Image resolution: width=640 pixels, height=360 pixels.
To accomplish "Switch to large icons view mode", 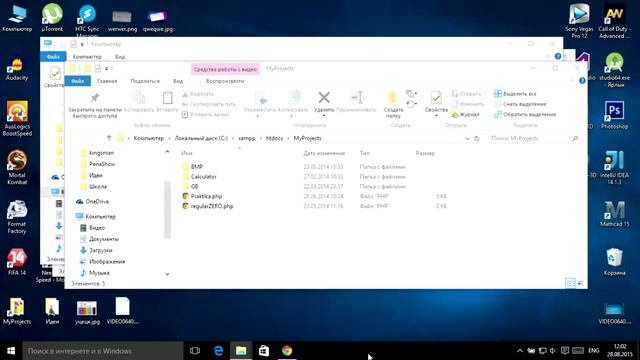I will [580, 283].
